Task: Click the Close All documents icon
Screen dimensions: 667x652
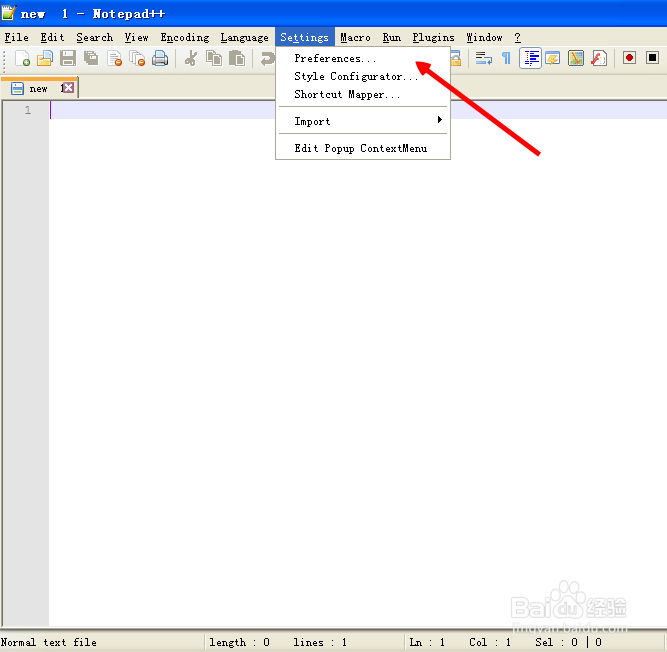Action: [137, 58]
